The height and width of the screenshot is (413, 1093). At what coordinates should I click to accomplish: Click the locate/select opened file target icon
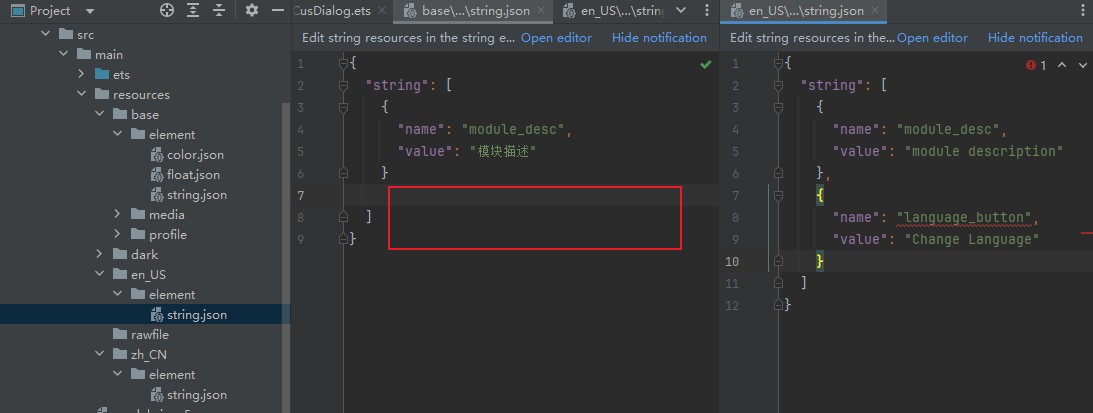167,11
